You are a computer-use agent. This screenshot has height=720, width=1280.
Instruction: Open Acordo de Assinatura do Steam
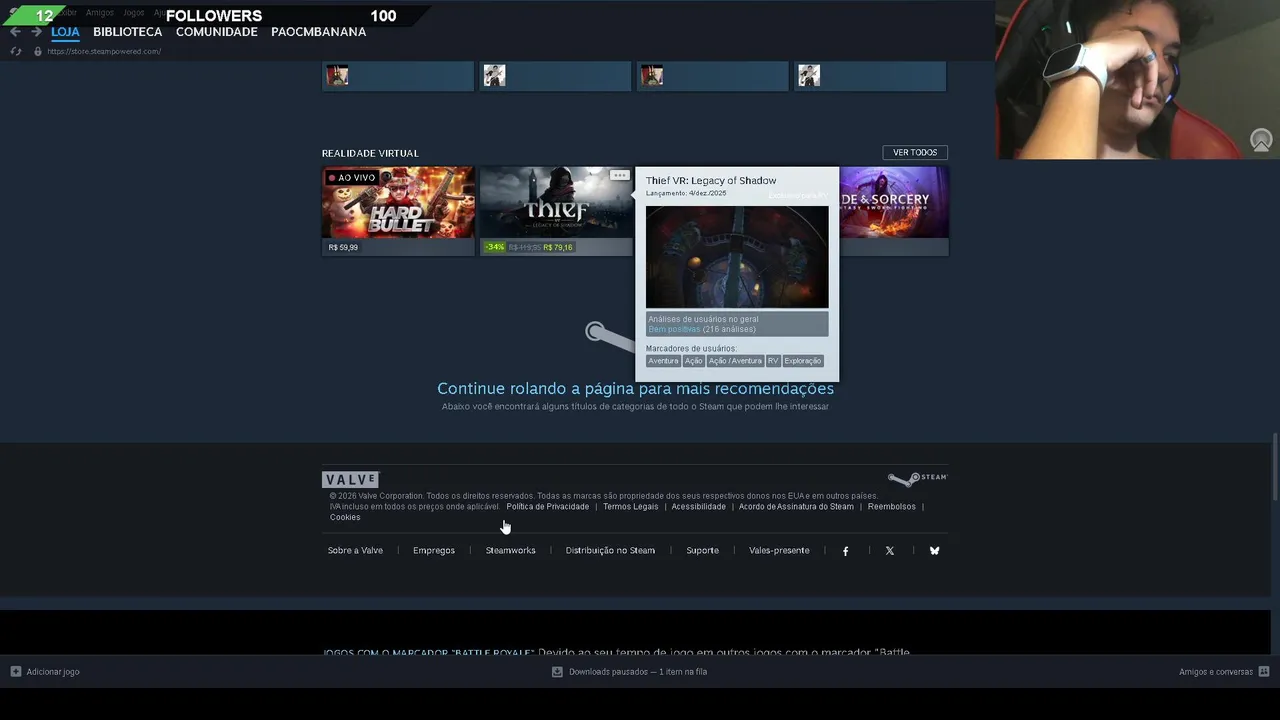point(796,507)
